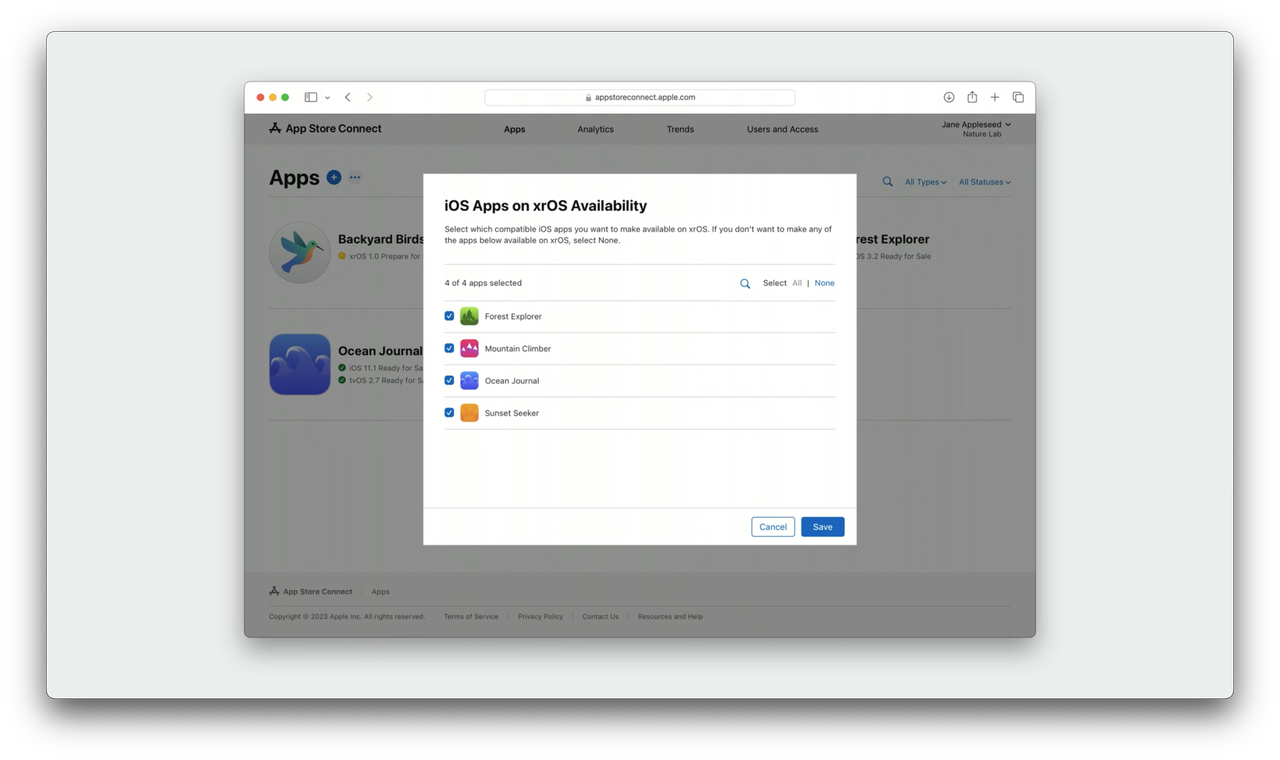Click the Cancel button
The width and height of the screenshot is (1280, 760).
pyautogui.click(x=773, y=527)
